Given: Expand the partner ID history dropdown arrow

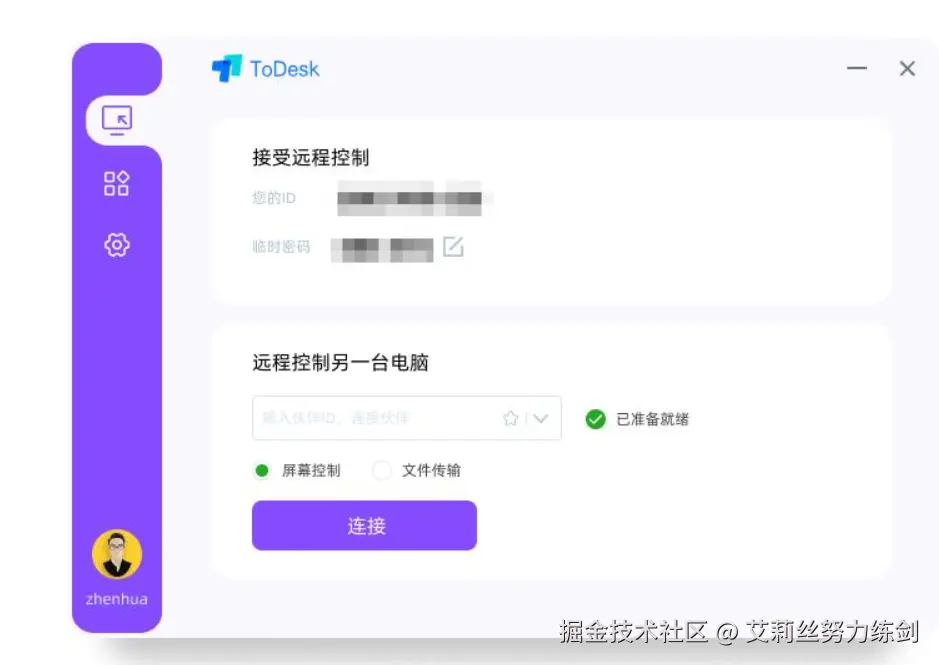Looking at the screenshot, I should pyautogui.click(x=541, y=418).
